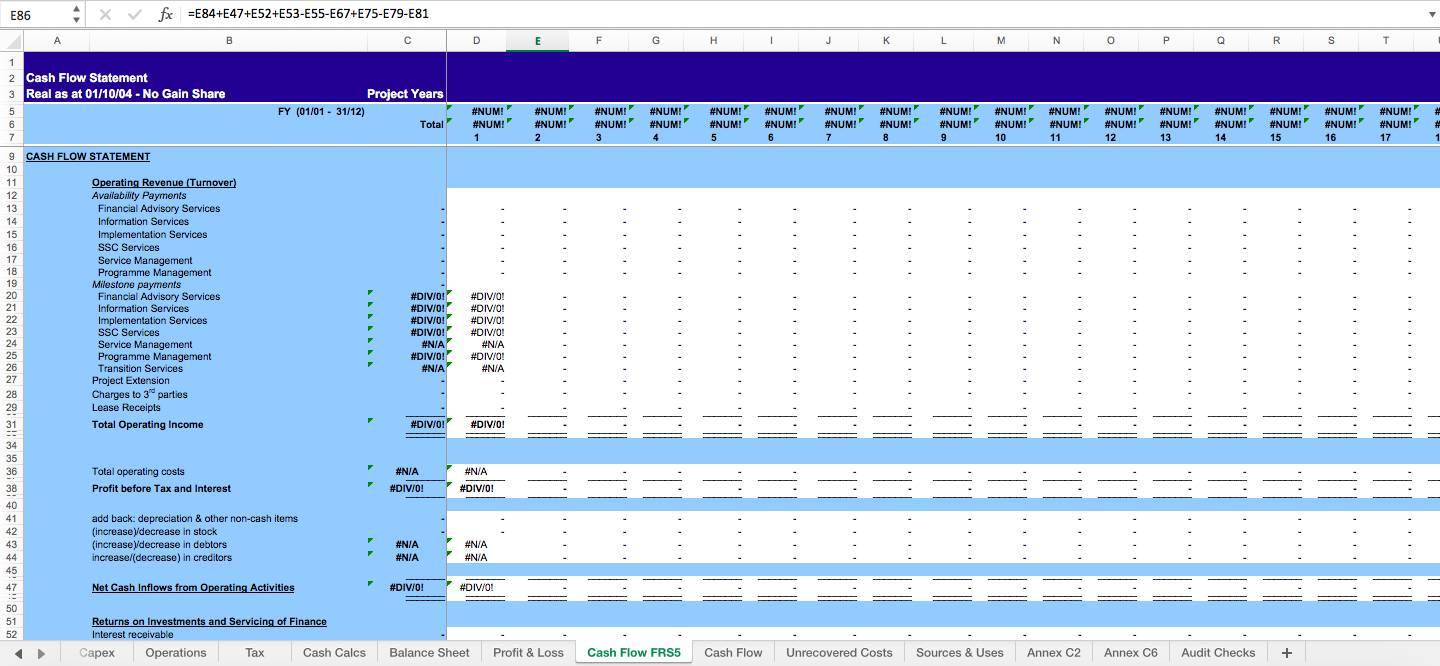
Task: Click the 'Milestone payments' label
Action: pos(137,285)
